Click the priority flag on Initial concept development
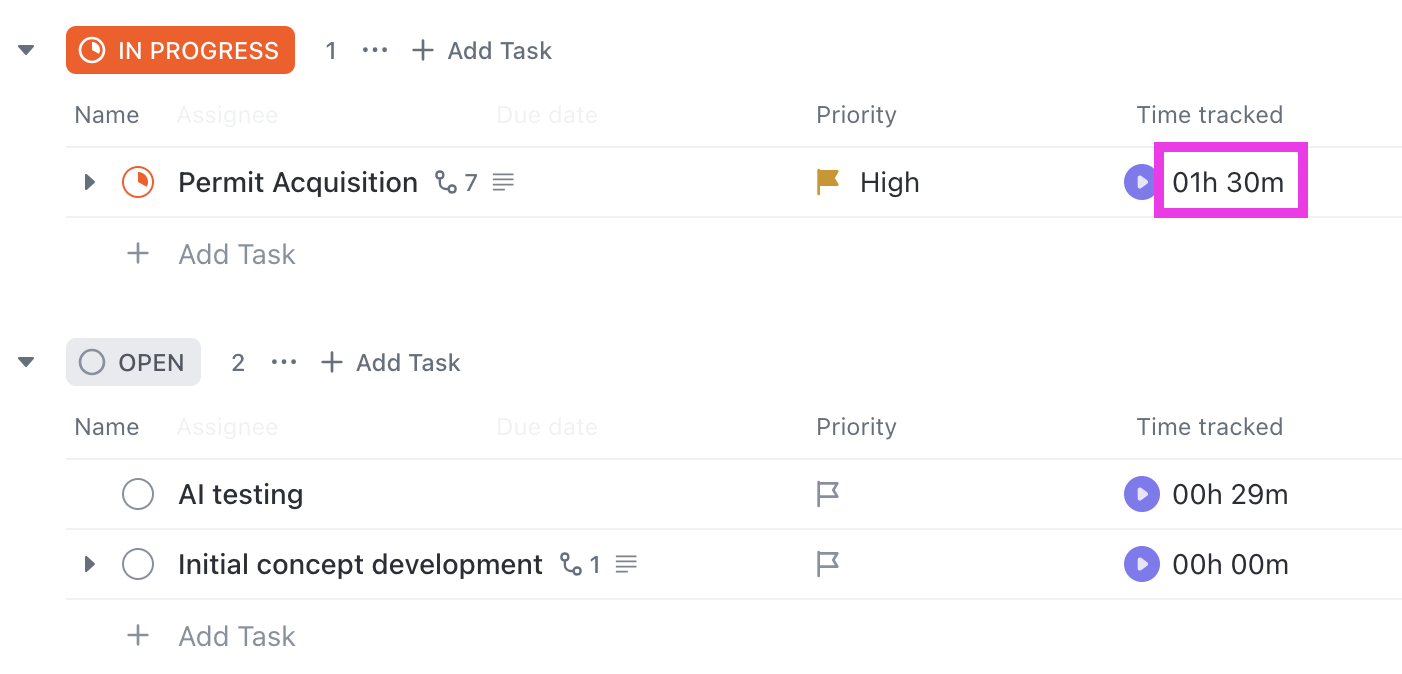 pyautogui.click(x=826, y=564)
